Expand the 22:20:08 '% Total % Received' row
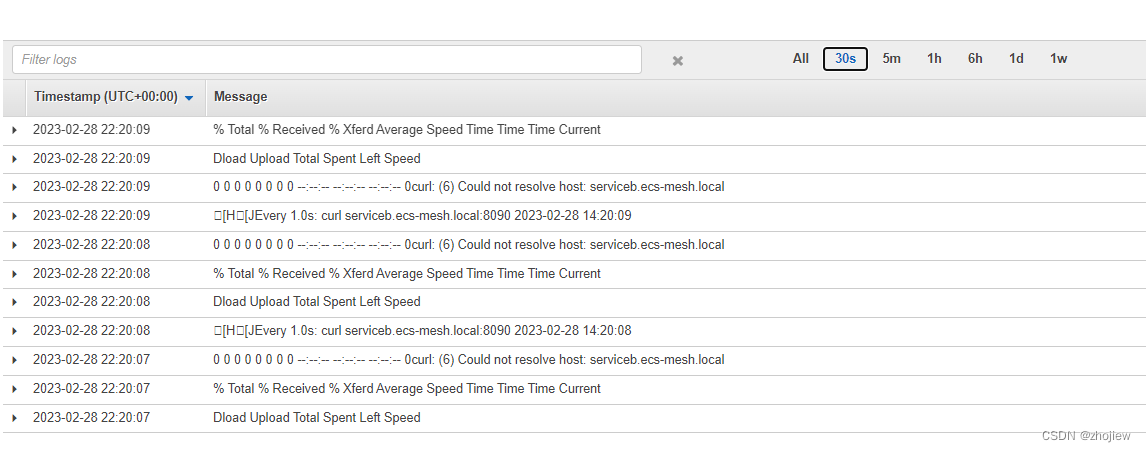1146x452 pixels. (14, 274)
